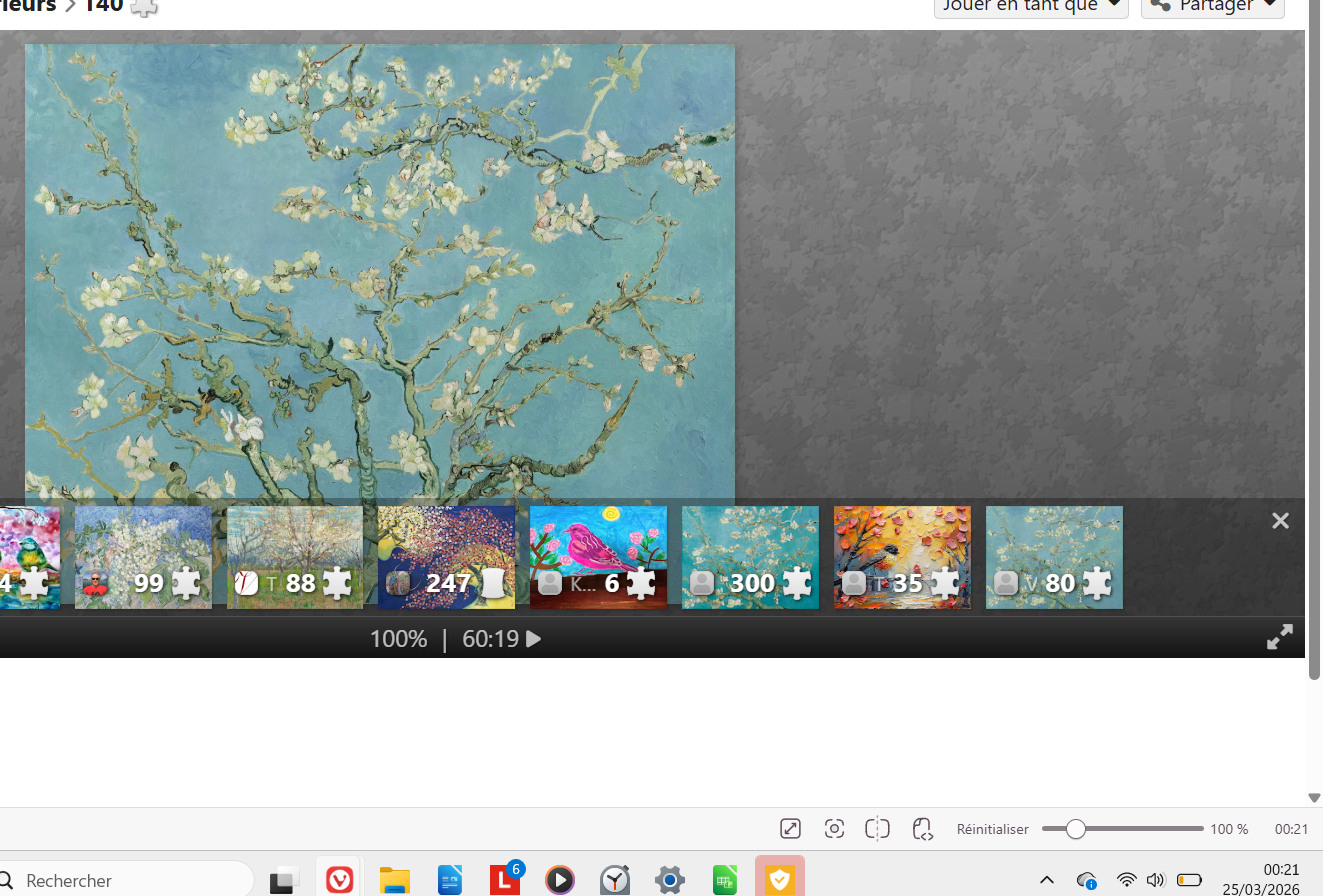Click the page vertical scrollbar thumb
1323x896 pixels.
pyautogui.click(x=1314, y=340)
